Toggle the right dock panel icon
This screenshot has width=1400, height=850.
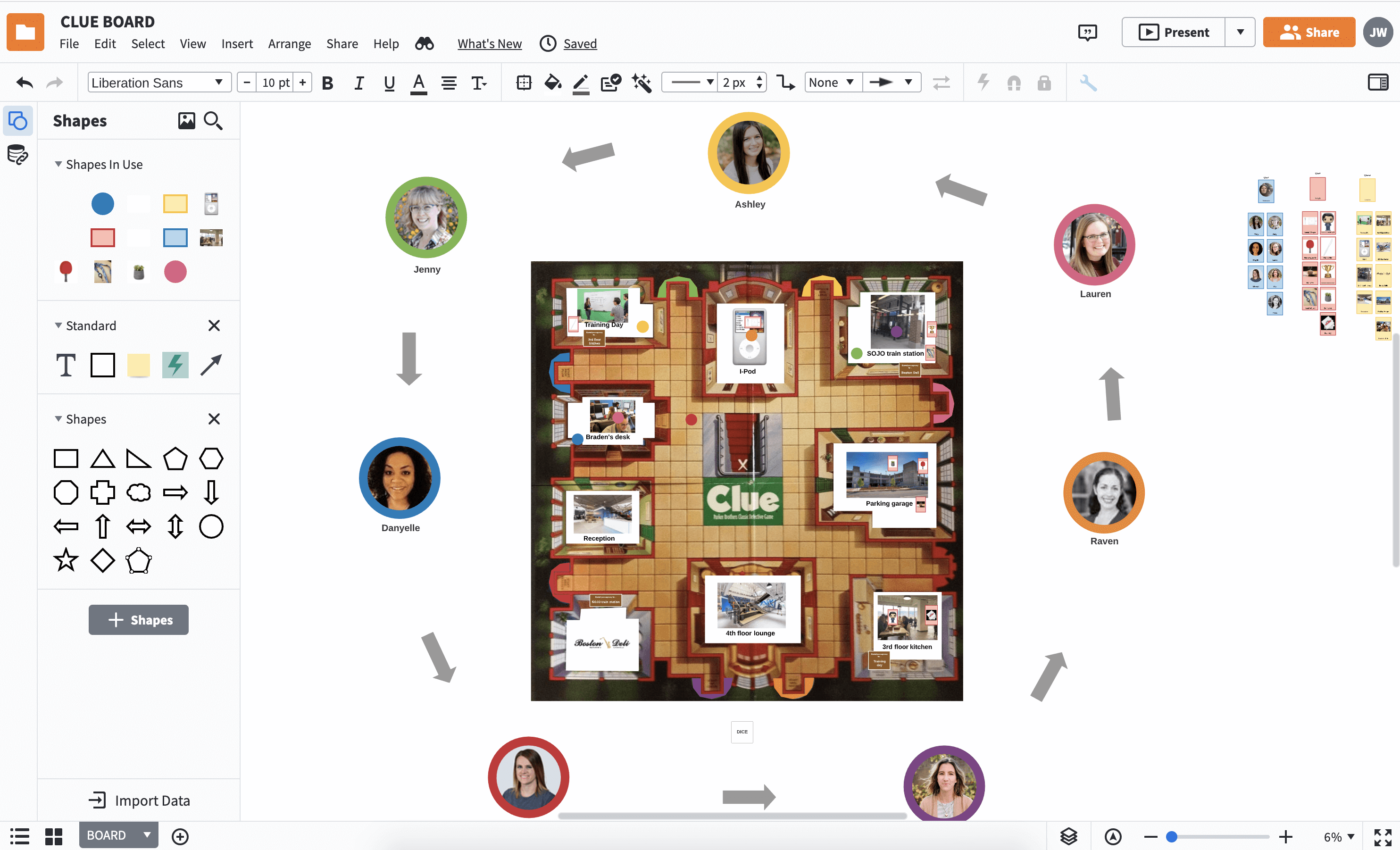pyautogui.click(x=1378, y=83)
